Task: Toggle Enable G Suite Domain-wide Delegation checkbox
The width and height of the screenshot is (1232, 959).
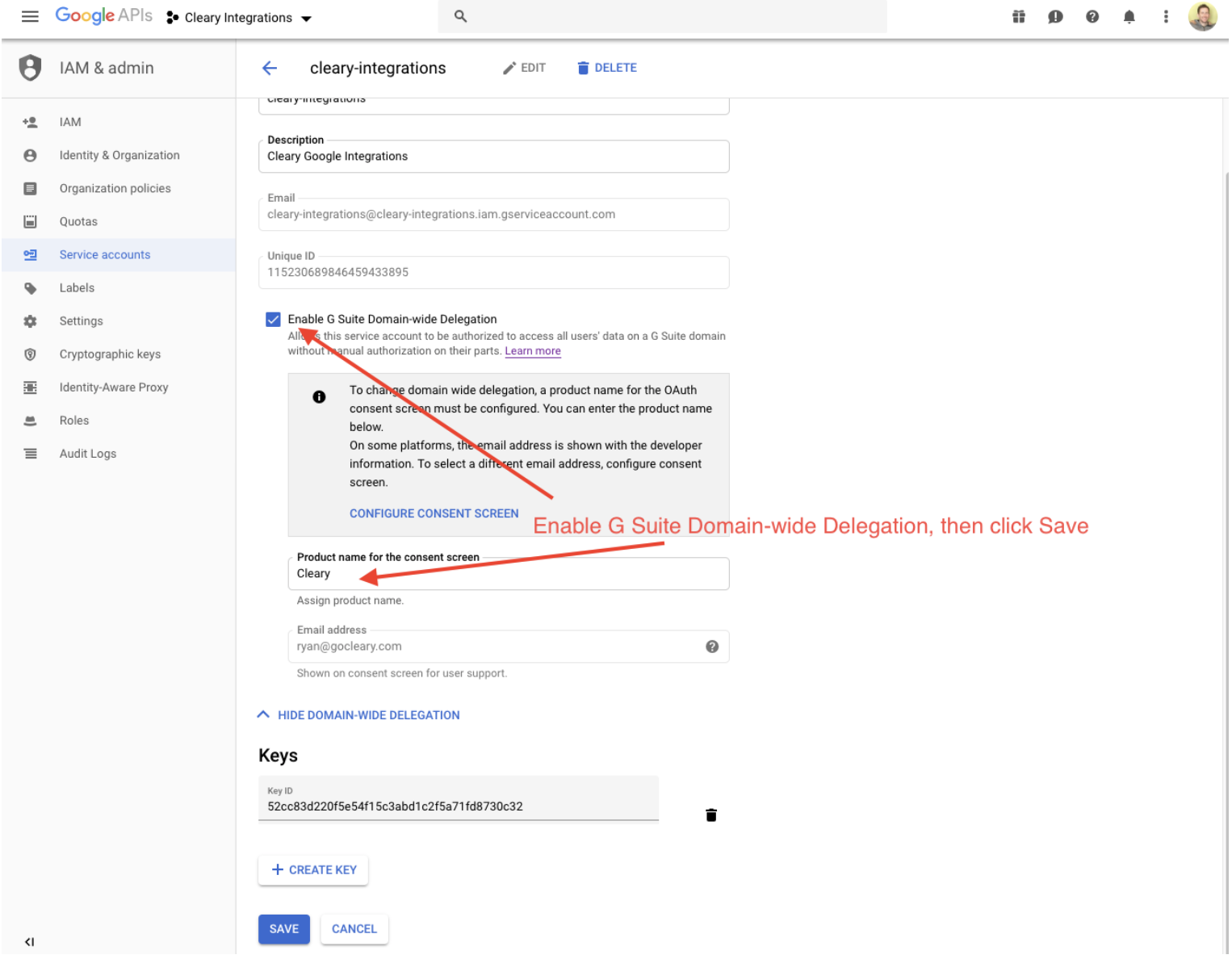Action: pyautogui.click(x=273, y=319)
